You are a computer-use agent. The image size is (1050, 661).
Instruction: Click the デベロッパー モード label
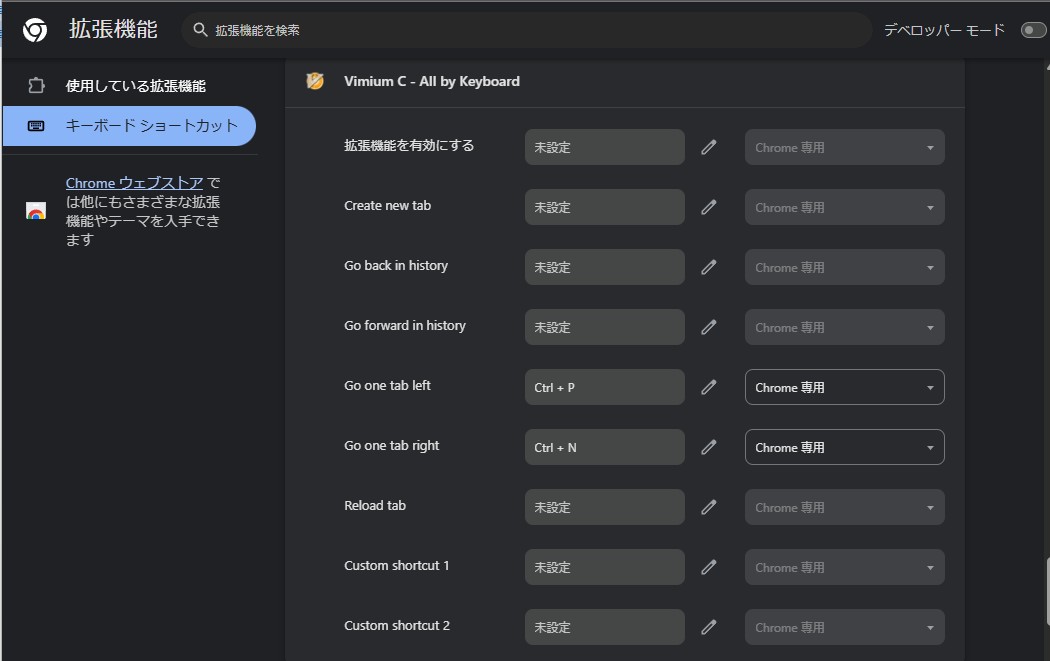(x=944, y=30)
